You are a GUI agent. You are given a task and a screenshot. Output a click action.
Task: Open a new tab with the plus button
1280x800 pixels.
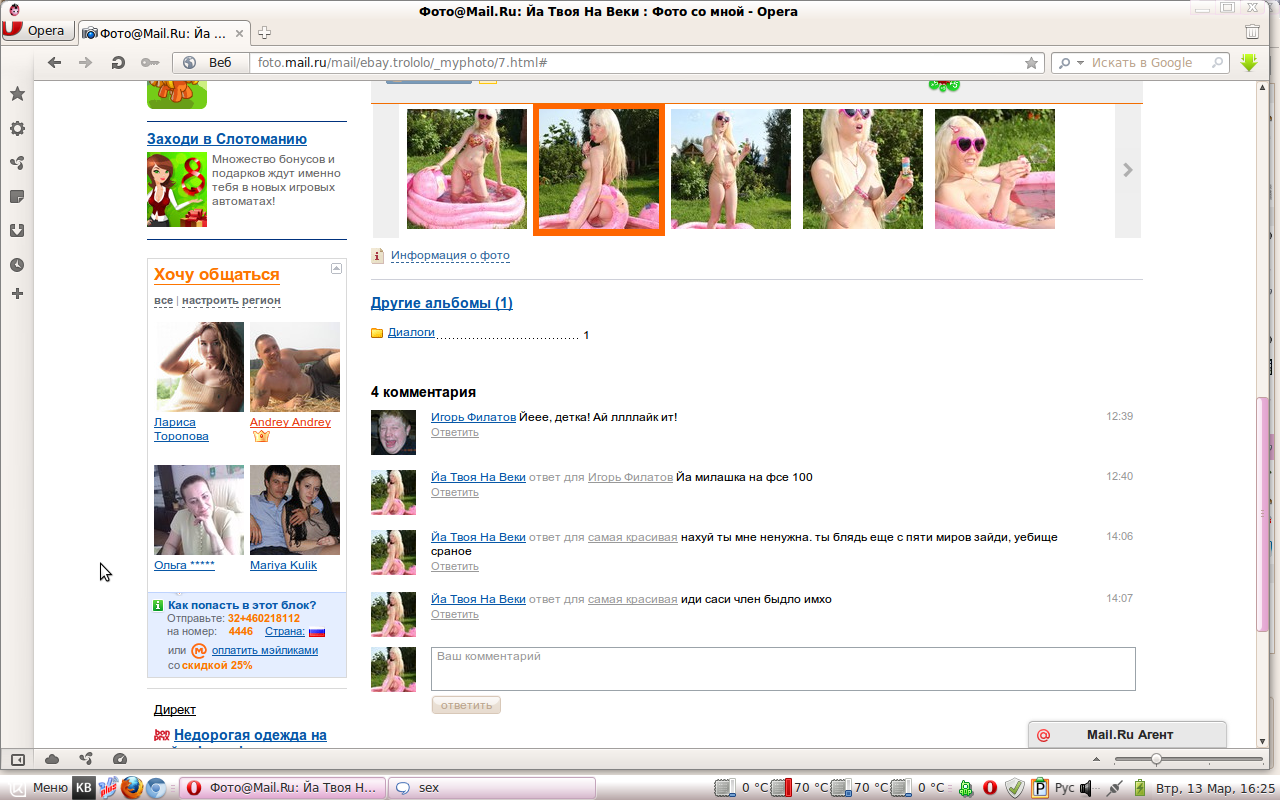coord(264,32)
